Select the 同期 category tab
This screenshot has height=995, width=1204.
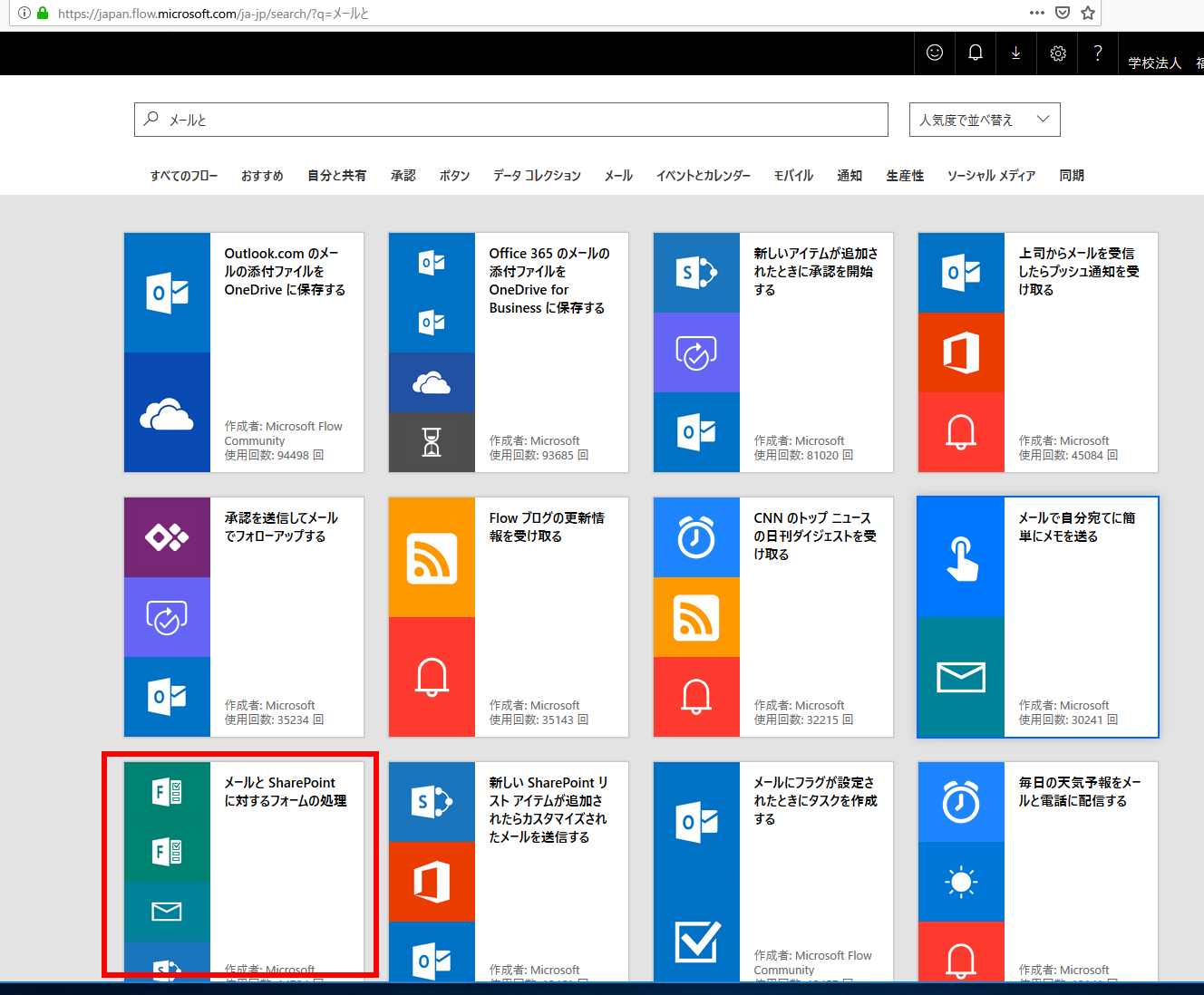coord(1072,176)
